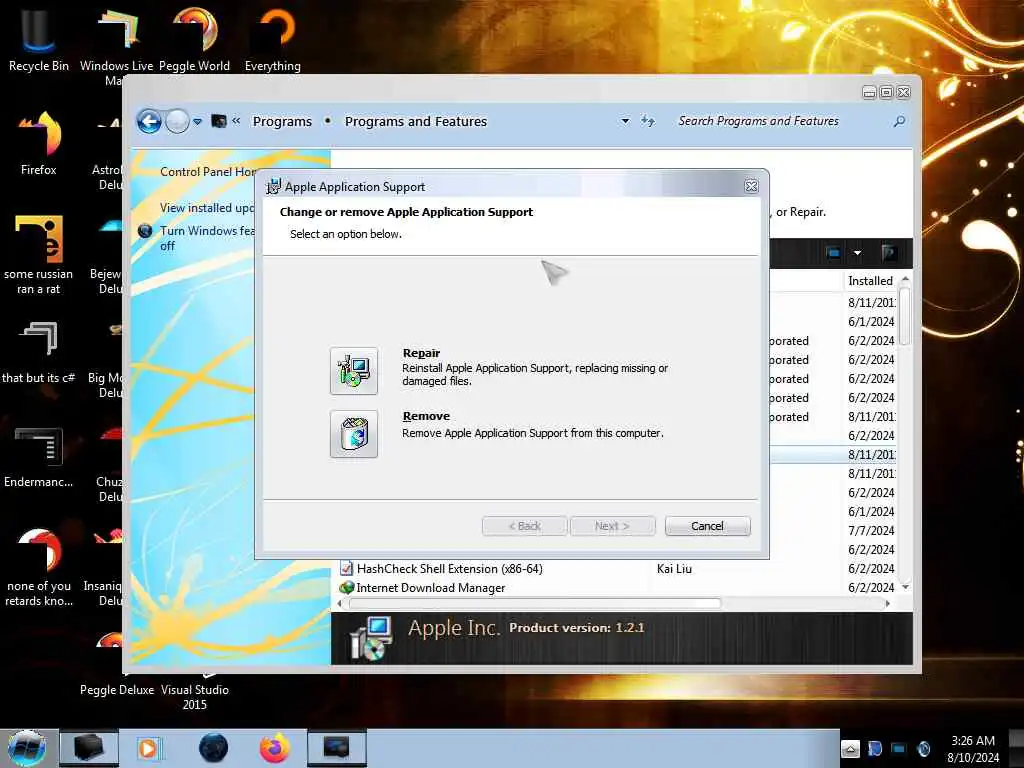
Task: Open Turn Windows features on or off link
Action: 207,238
